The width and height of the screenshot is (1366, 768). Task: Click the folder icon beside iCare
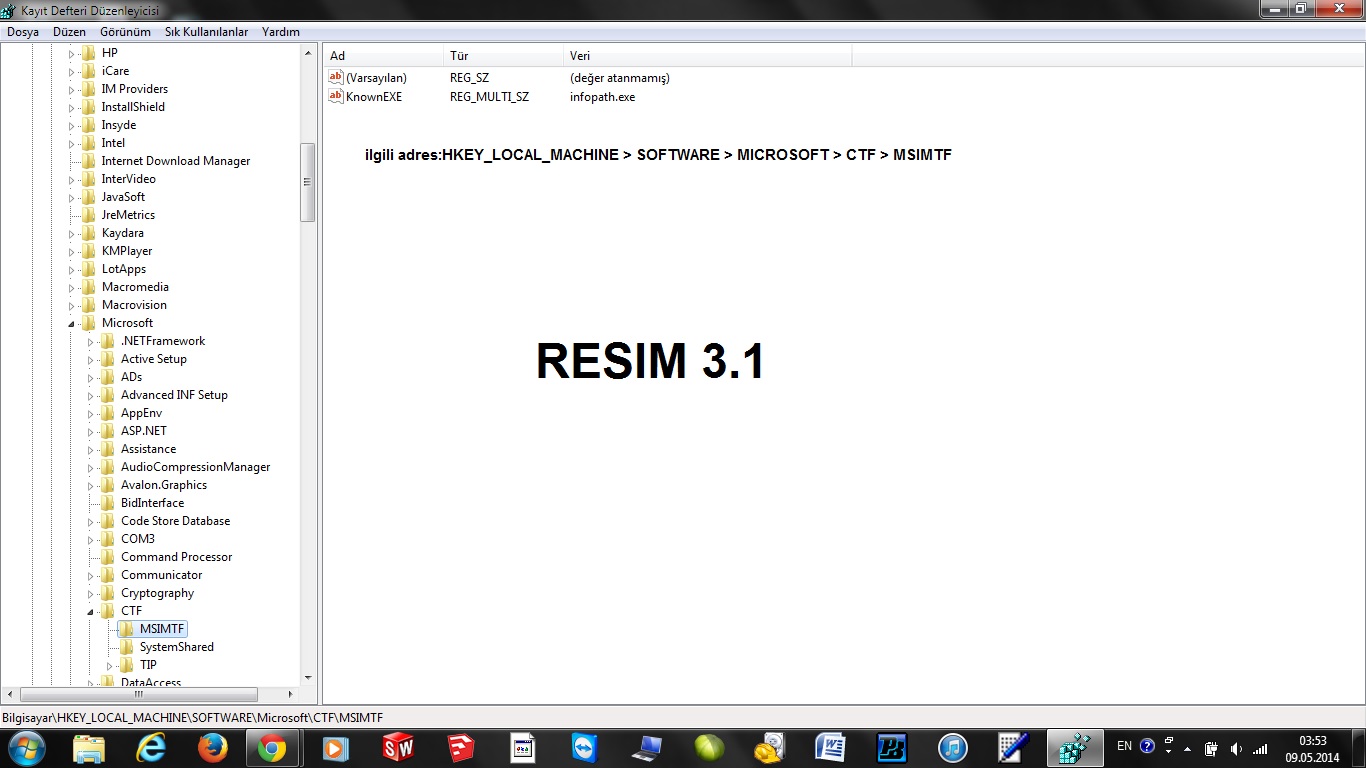pos(89,71)
